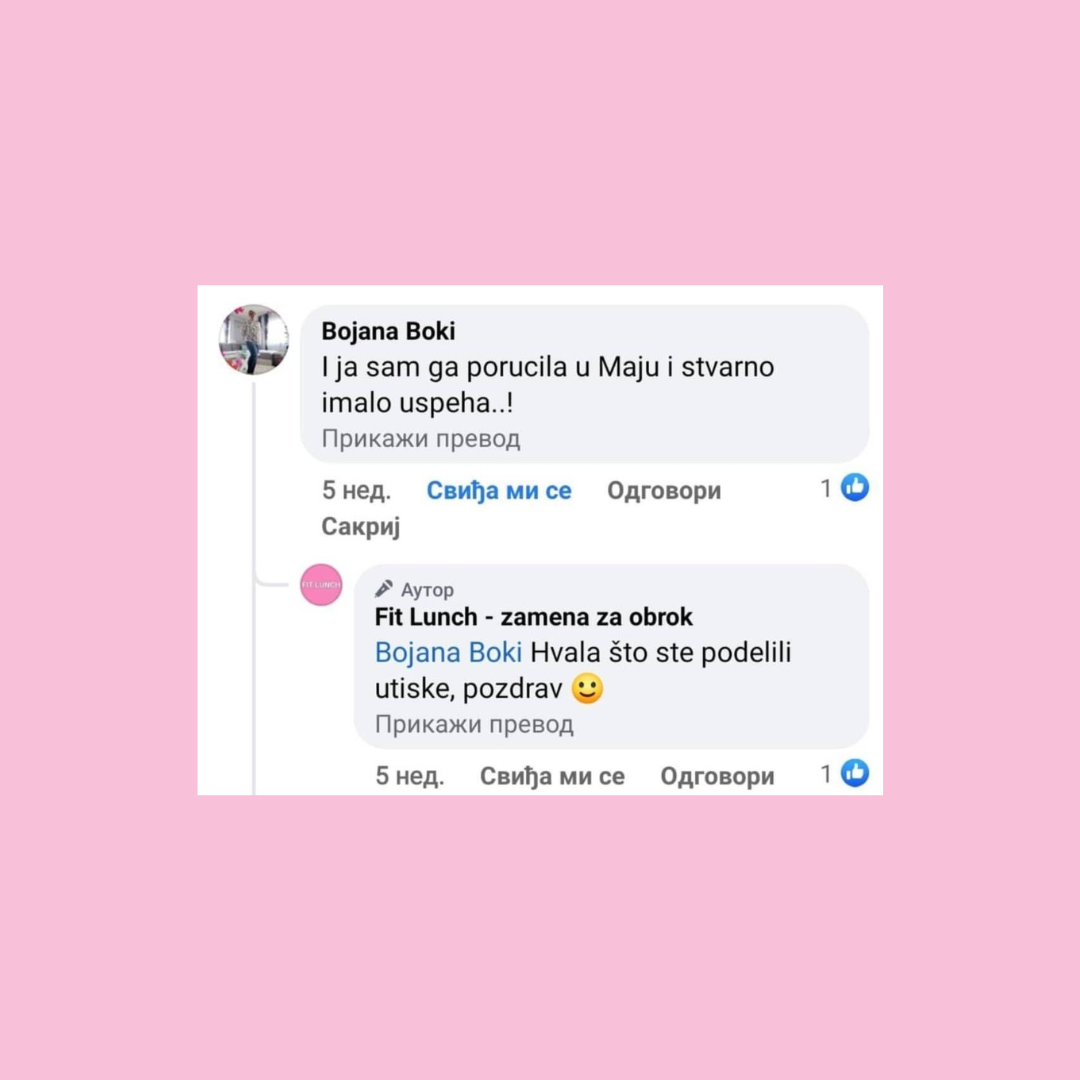Toggle Свиђа ми се on Bojana's comment

(x=499, y=490)
